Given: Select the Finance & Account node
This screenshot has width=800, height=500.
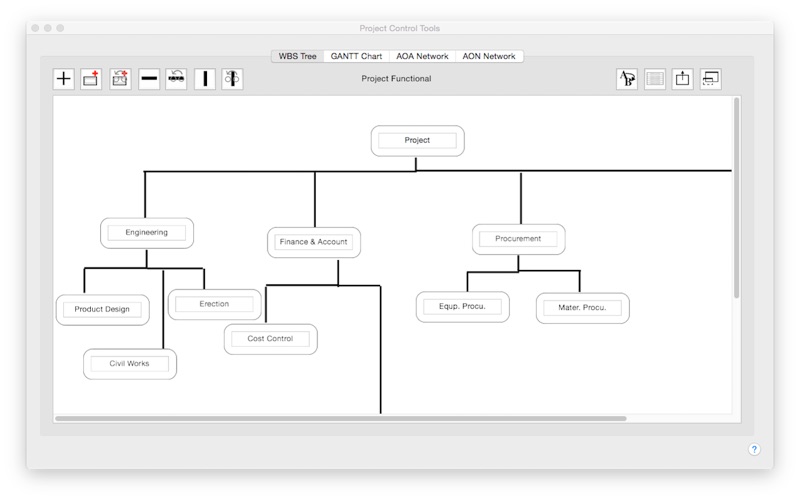Looking at the screenshot, I should tap(314, 242).
